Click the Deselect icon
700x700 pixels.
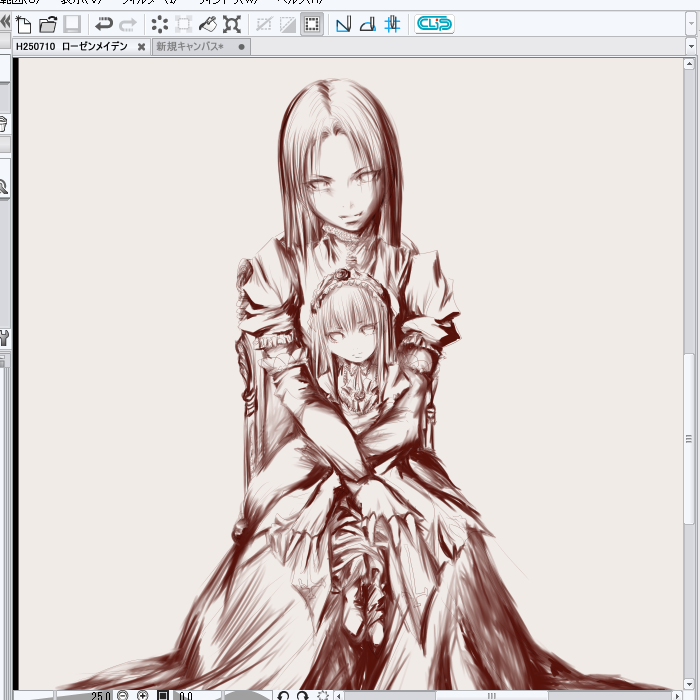(264, 24)
